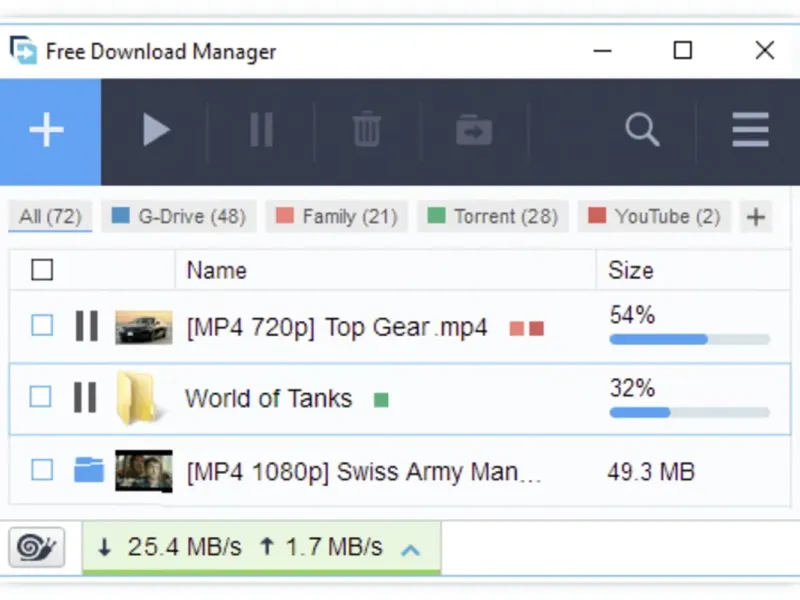This screenshot has height=600, width=800.
Task: Select the '[MP4 1080p] Swiss Army Man' name
Action: pyautogui.click(x=364, y=472)
